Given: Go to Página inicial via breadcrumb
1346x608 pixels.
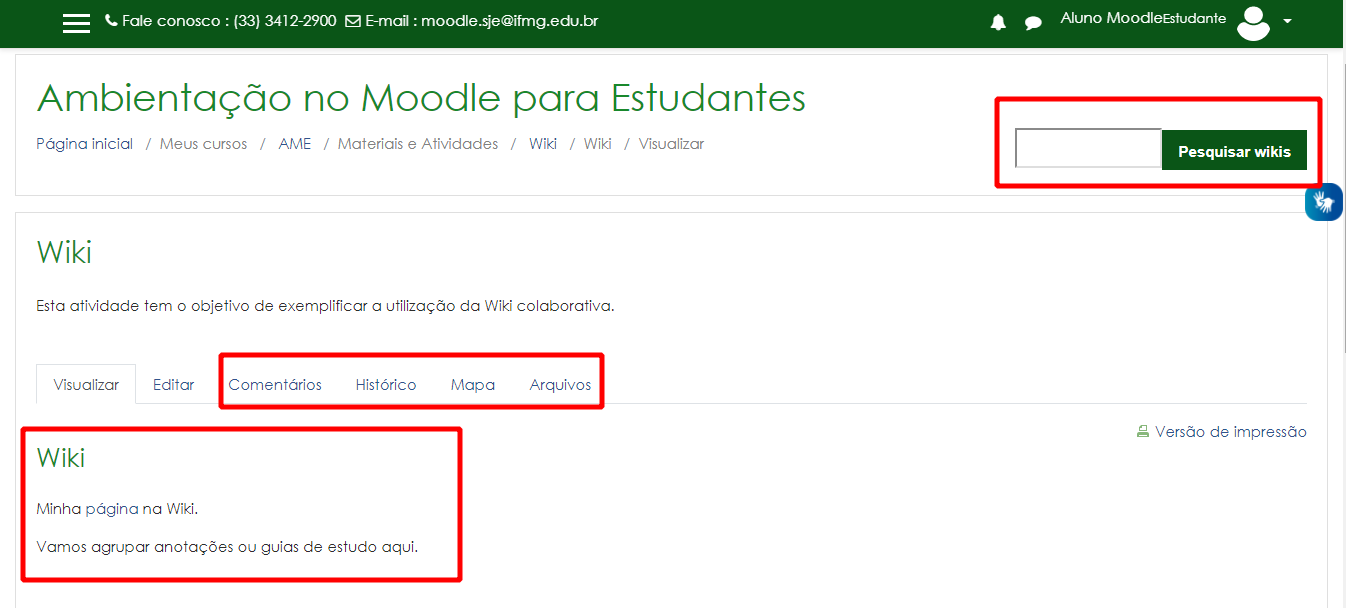Looking at the screenshot, I should (83, 143).
